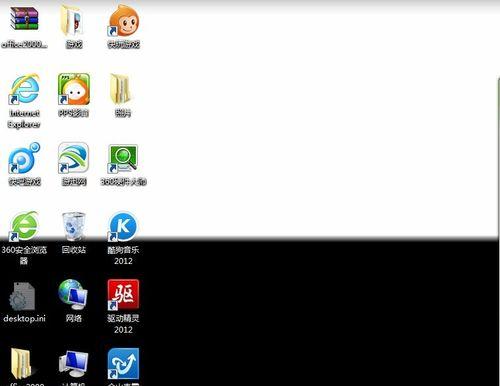Launch the blue arrow-knot shortcut in bottom row
This screenshot has height=386, width=500.
[x=123, y=364]
